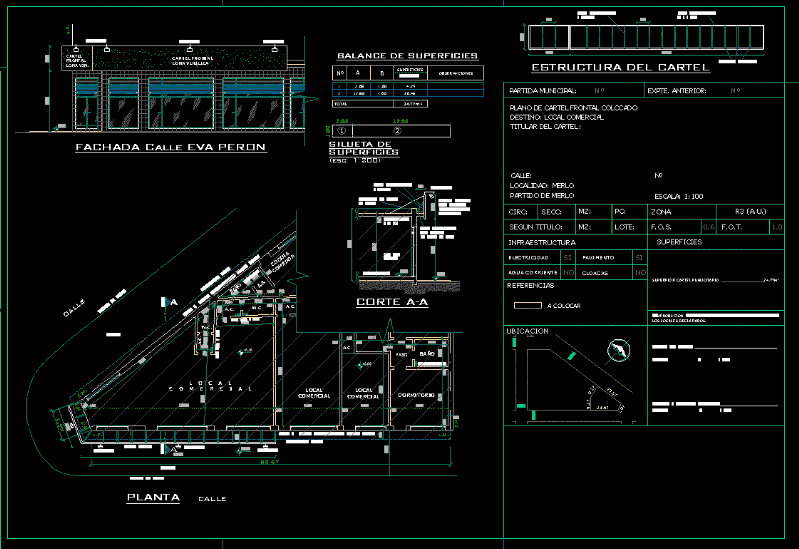Viewport: 799px width, 549px height.
Task: Click the UBICACION location map heading
Action: pyautogui.click(x=528, y=330)
